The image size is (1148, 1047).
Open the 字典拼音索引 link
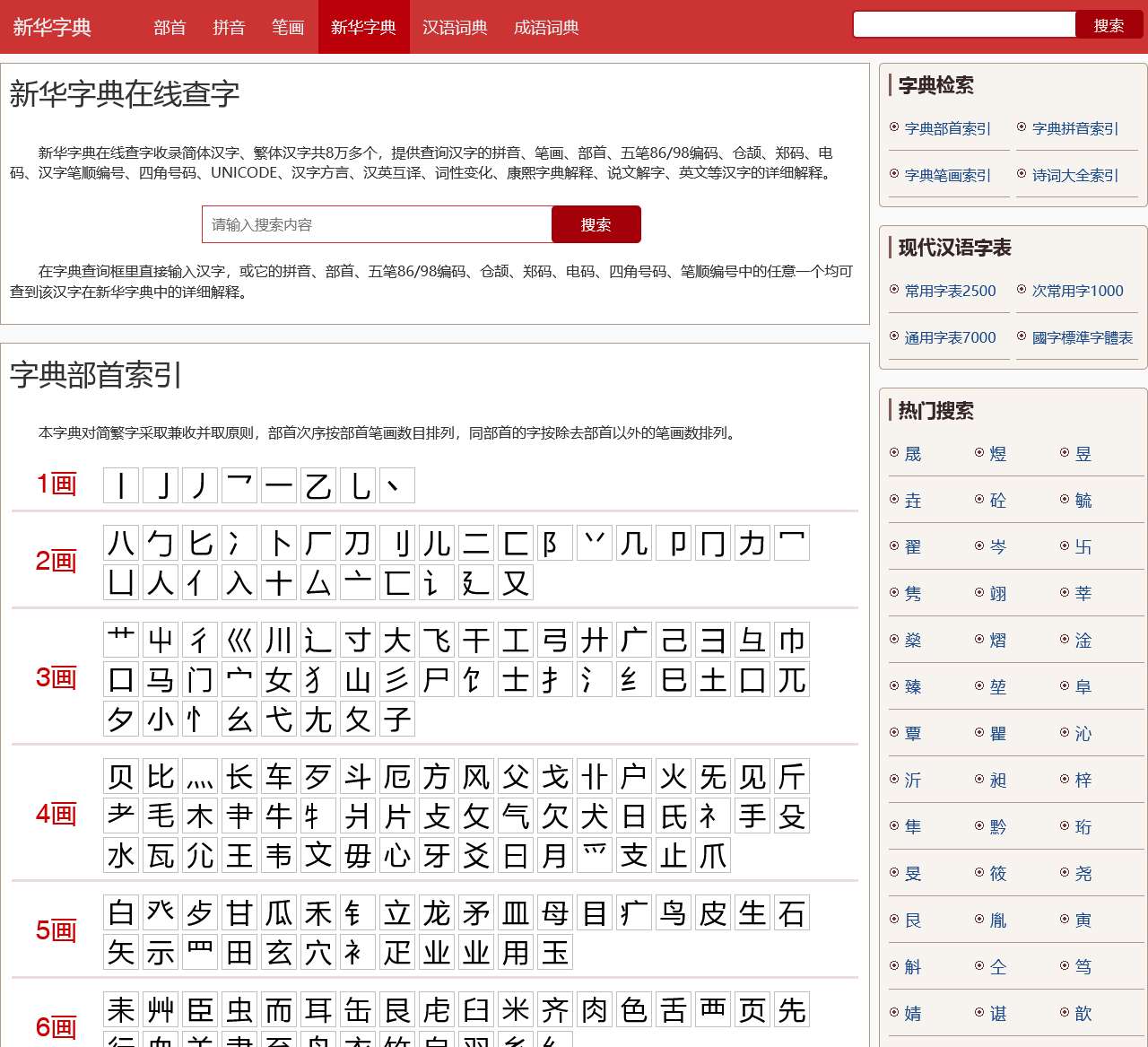pyautogui.click(x=1075, y=128)
